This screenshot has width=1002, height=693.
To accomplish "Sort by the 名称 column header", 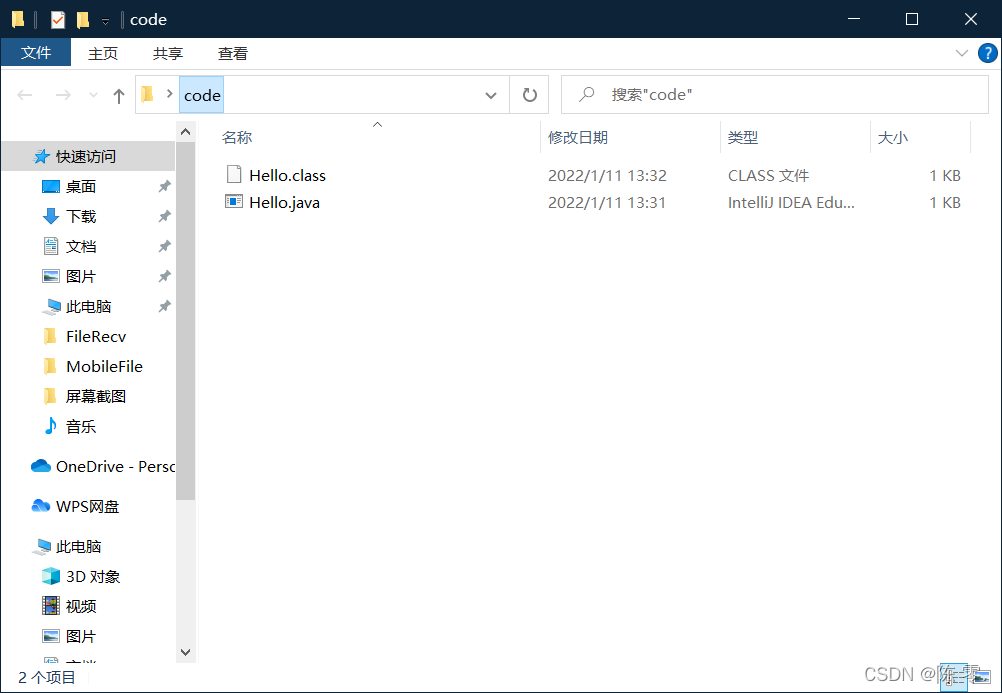I will point(237,137).
